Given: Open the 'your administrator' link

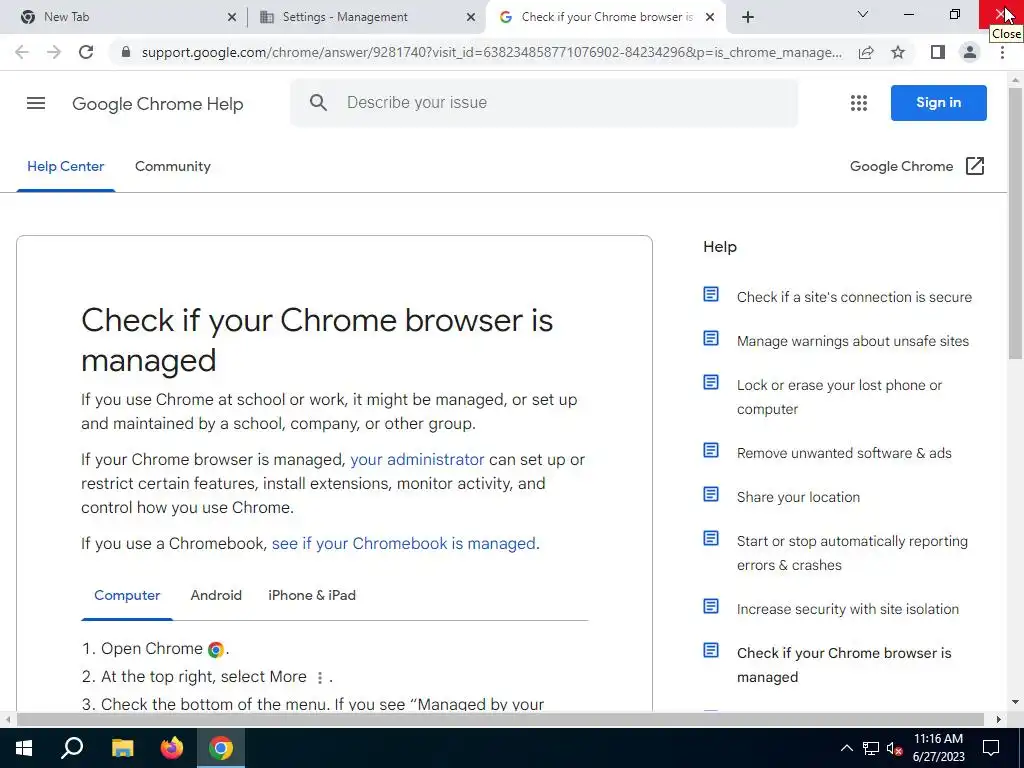Looking at the screenshot, I should point(417,459).
